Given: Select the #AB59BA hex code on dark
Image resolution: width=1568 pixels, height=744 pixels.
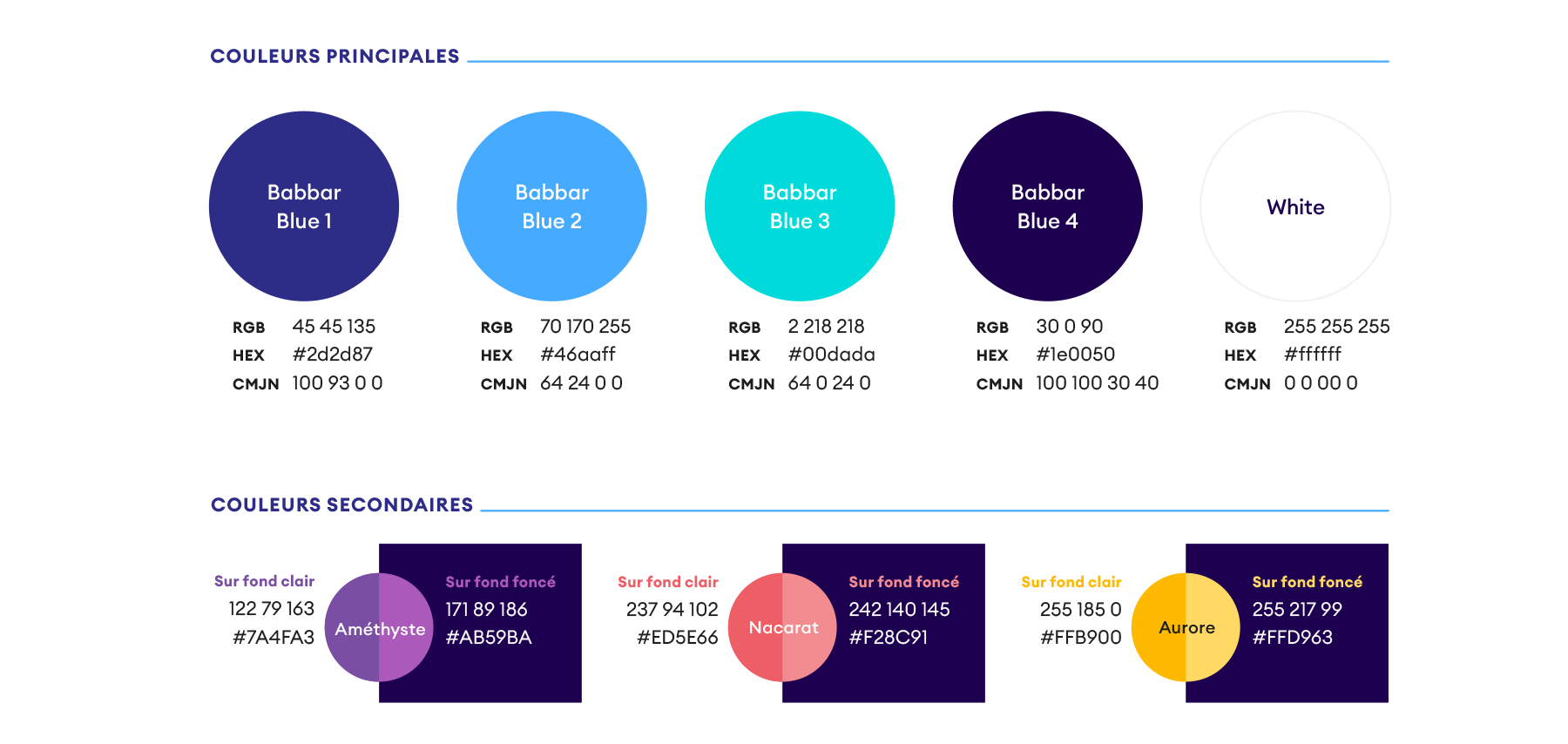Looking at the screenshot, I should point(489,638).
